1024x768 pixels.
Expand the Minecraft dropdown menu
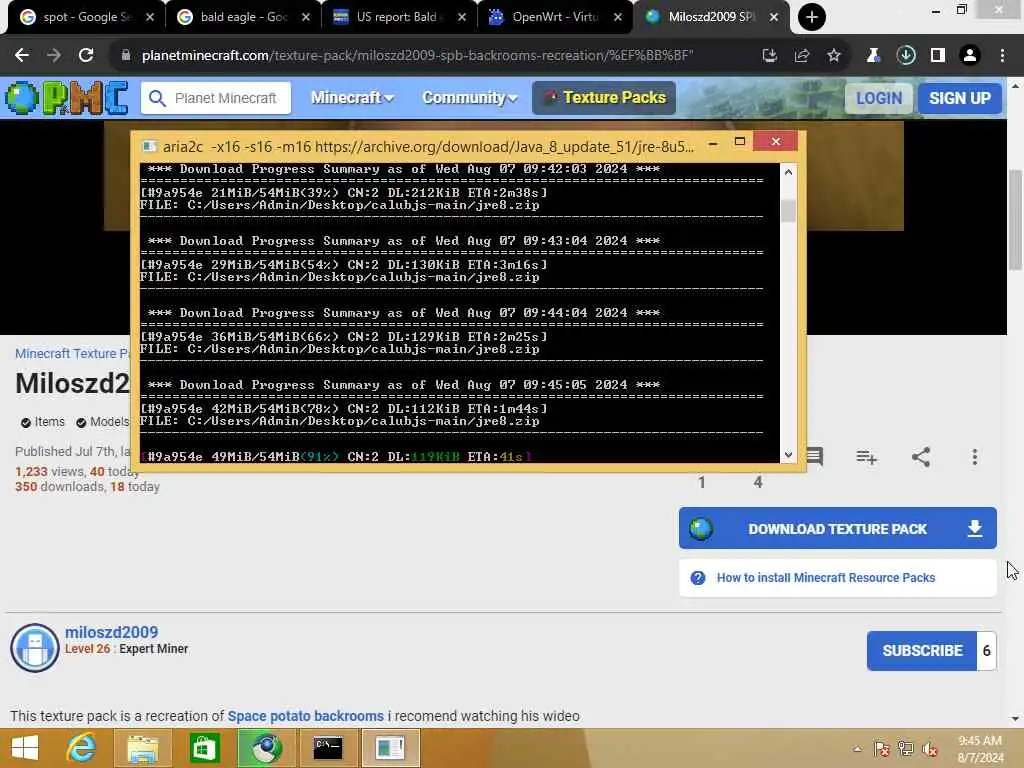[x=352, y=98]
